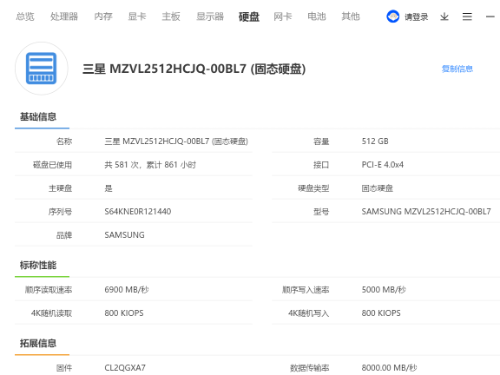500x375 pixels.
Task: Switch to the 处理器 tab
Action: click(x=64, y=16)
